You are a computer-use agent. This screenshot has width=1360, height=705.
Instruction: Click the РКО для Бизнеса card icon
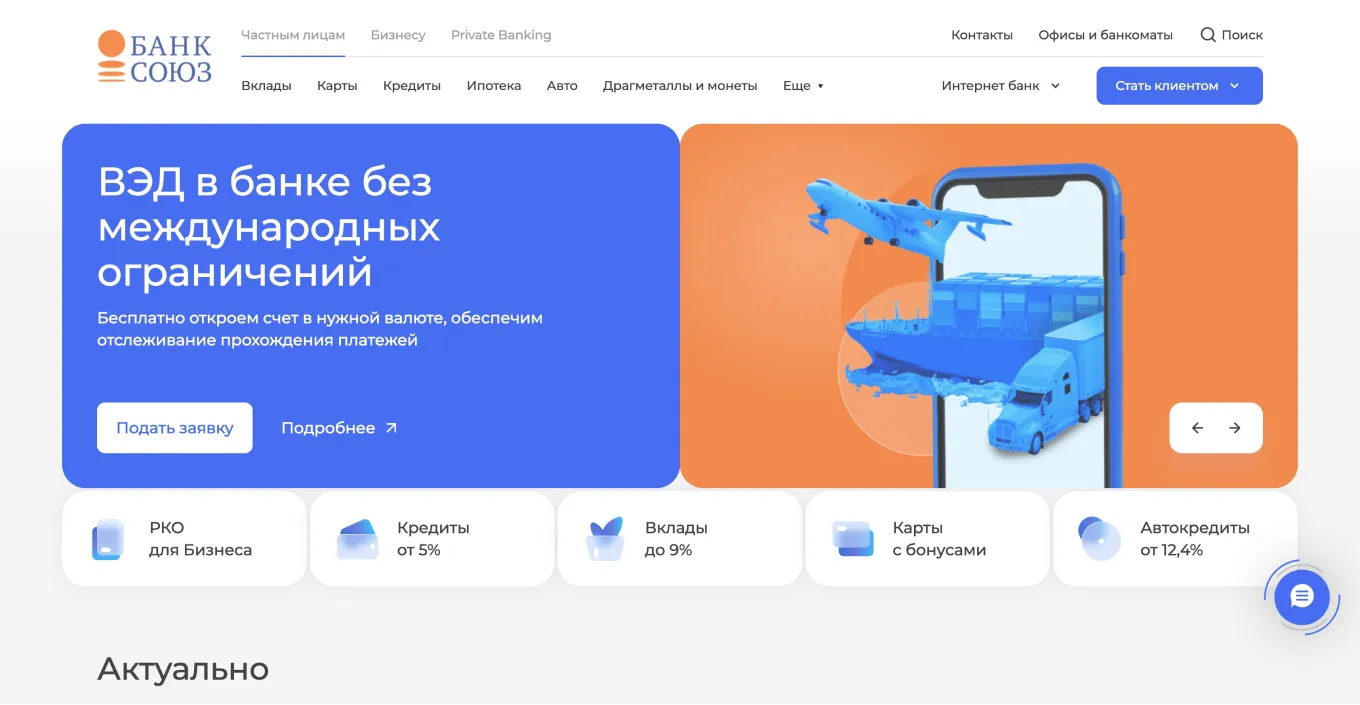[108, 539]
